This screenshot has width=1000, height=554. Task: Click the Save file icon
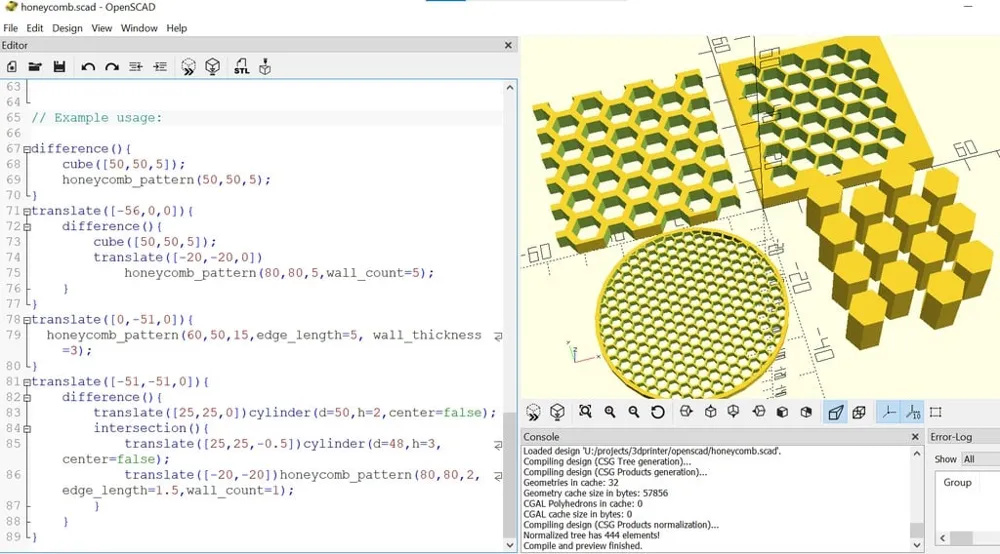point(60,67)
